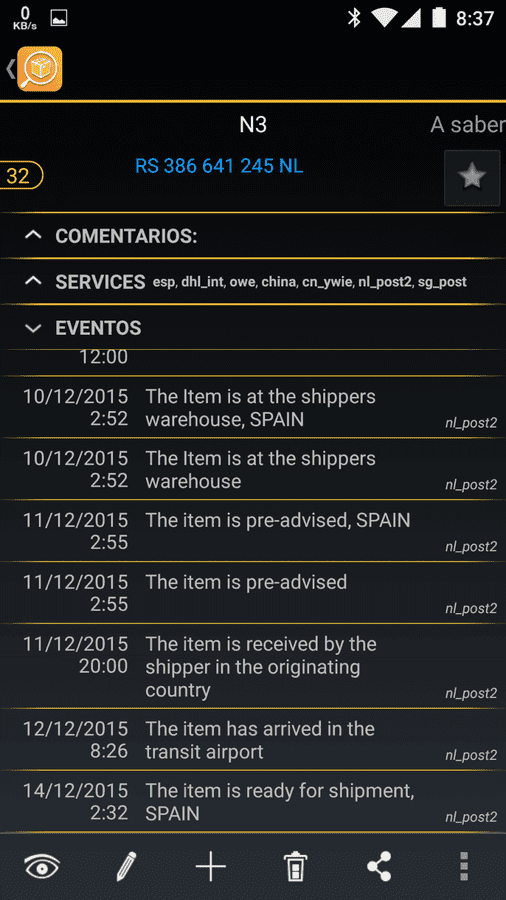This screenshot has width=506, height=900.
Task: Toggle the star favorite button
Action: coord(472,178)
